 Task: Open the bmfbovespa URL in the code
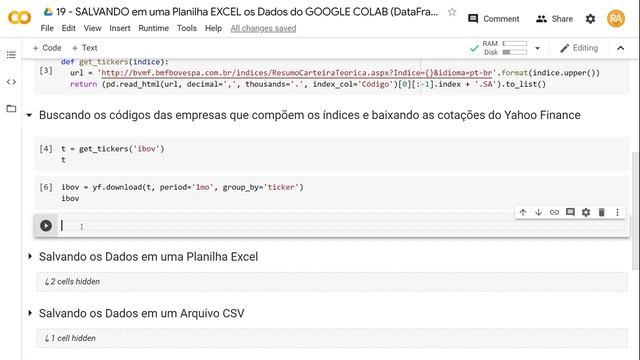pyautogui.click(x=296, y=73)
